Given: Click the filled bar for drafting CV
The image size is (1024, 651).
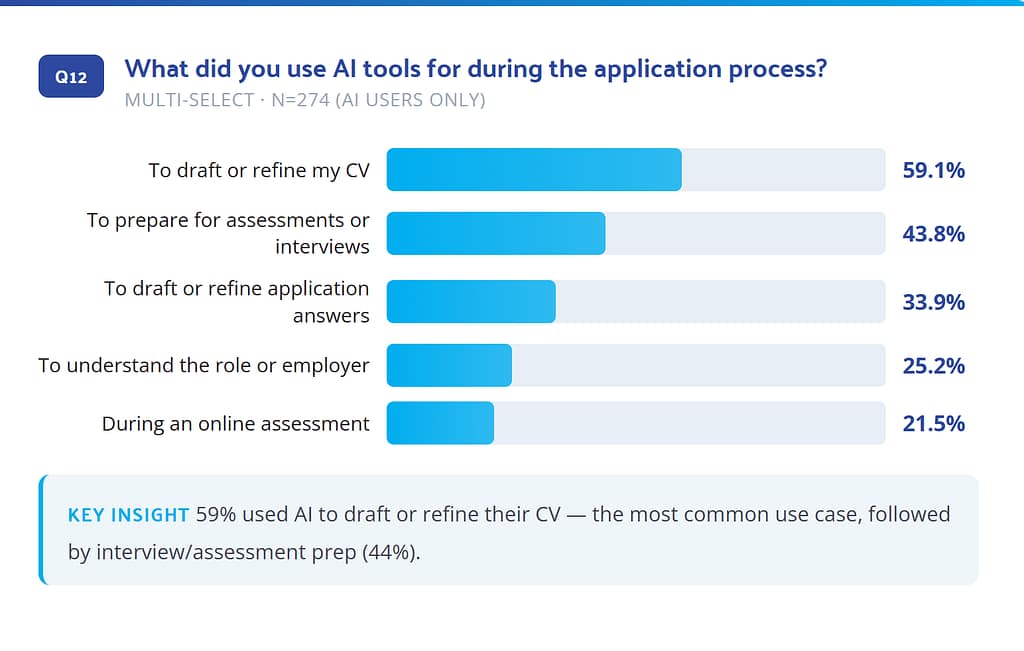Looking at the screenshot, I should [533, 170].
